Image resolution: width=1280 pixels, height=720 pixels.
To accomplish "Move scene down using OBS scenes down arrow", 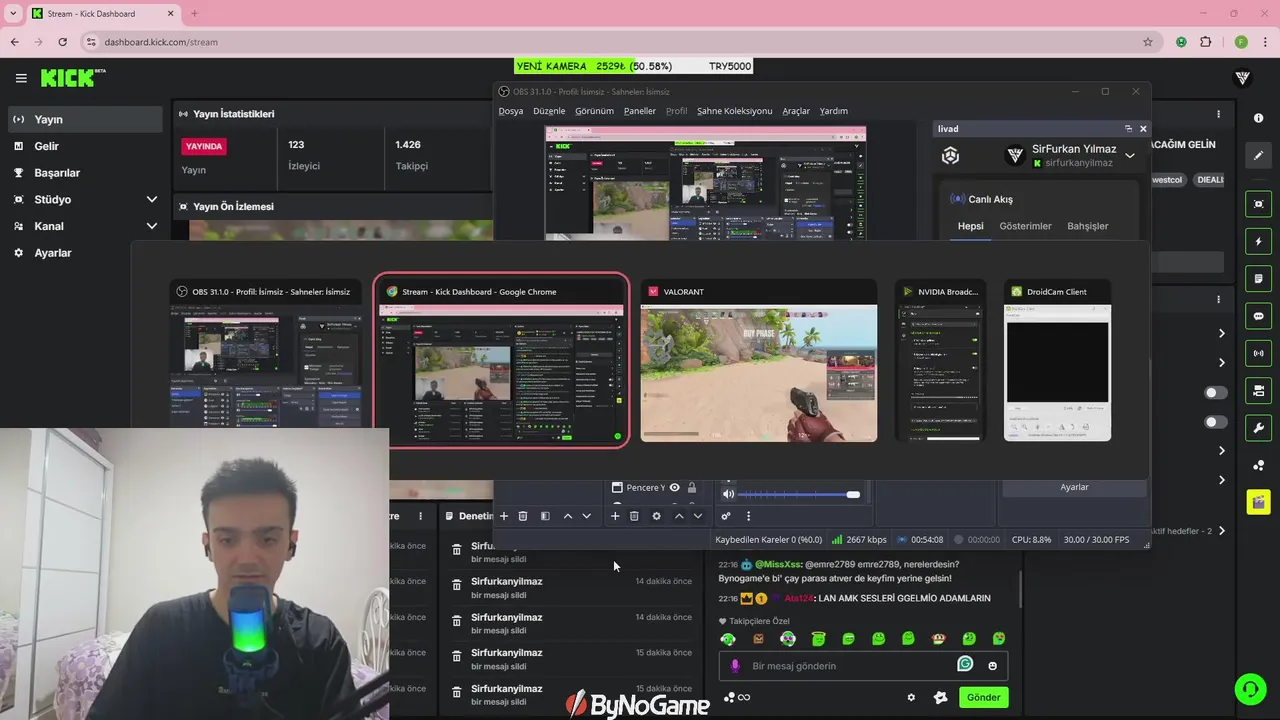I will pyautogui.click(x=586, y=516).
